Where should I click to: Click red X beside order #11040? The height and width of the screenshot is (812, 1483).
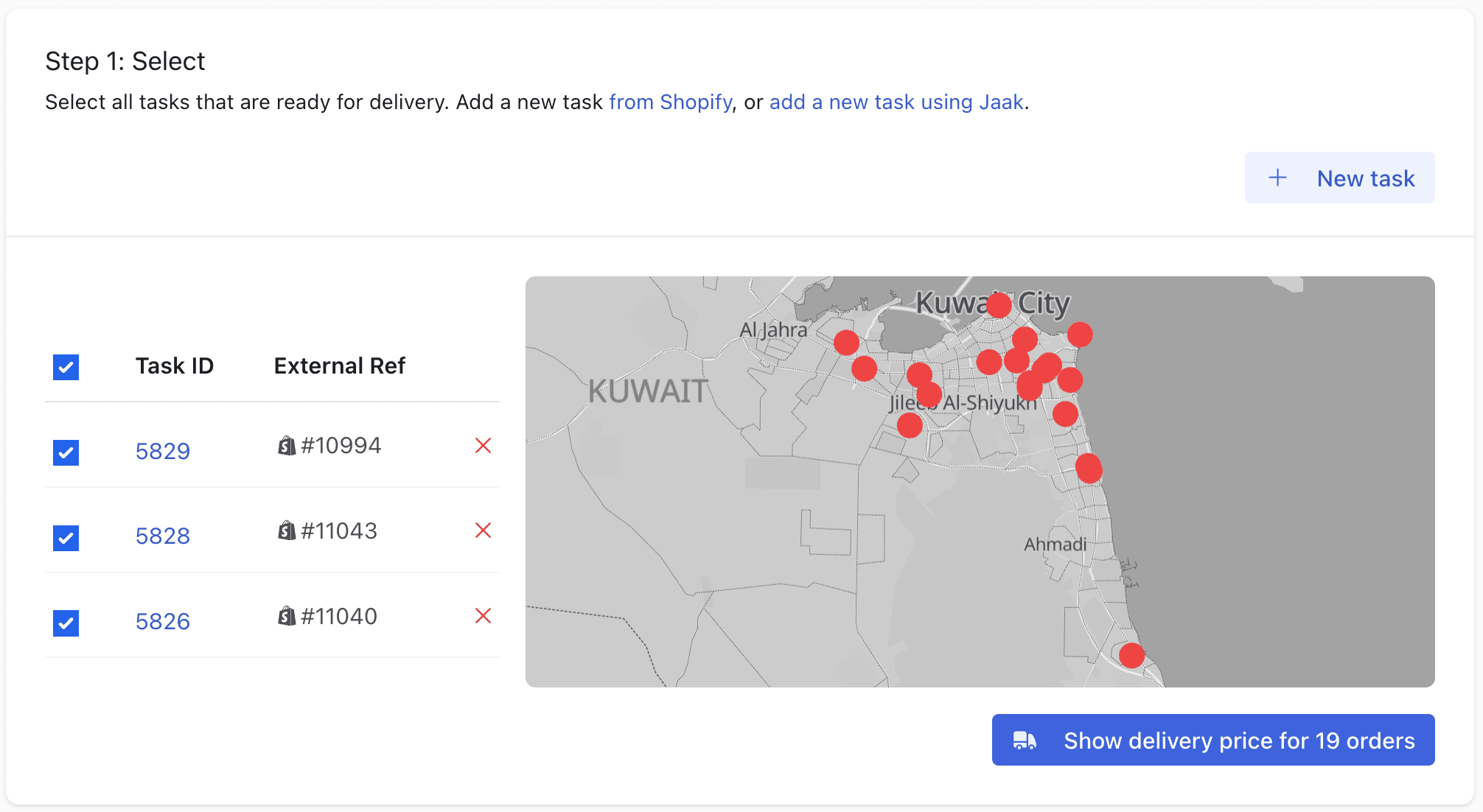tap(483, 616)
